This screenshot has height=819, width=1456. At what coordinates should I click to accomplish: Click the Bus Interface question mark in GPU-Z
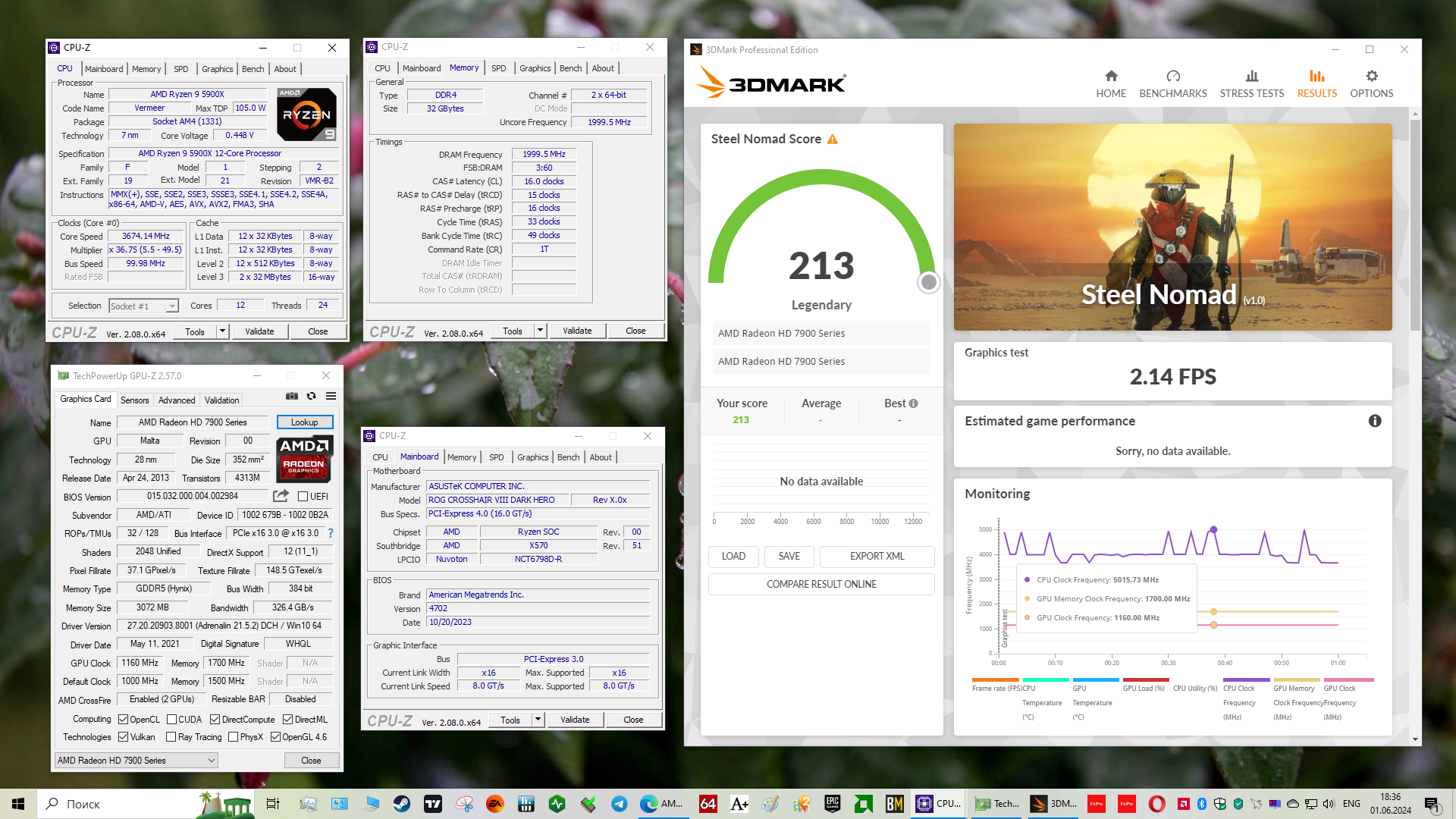(x=331, y=533)
